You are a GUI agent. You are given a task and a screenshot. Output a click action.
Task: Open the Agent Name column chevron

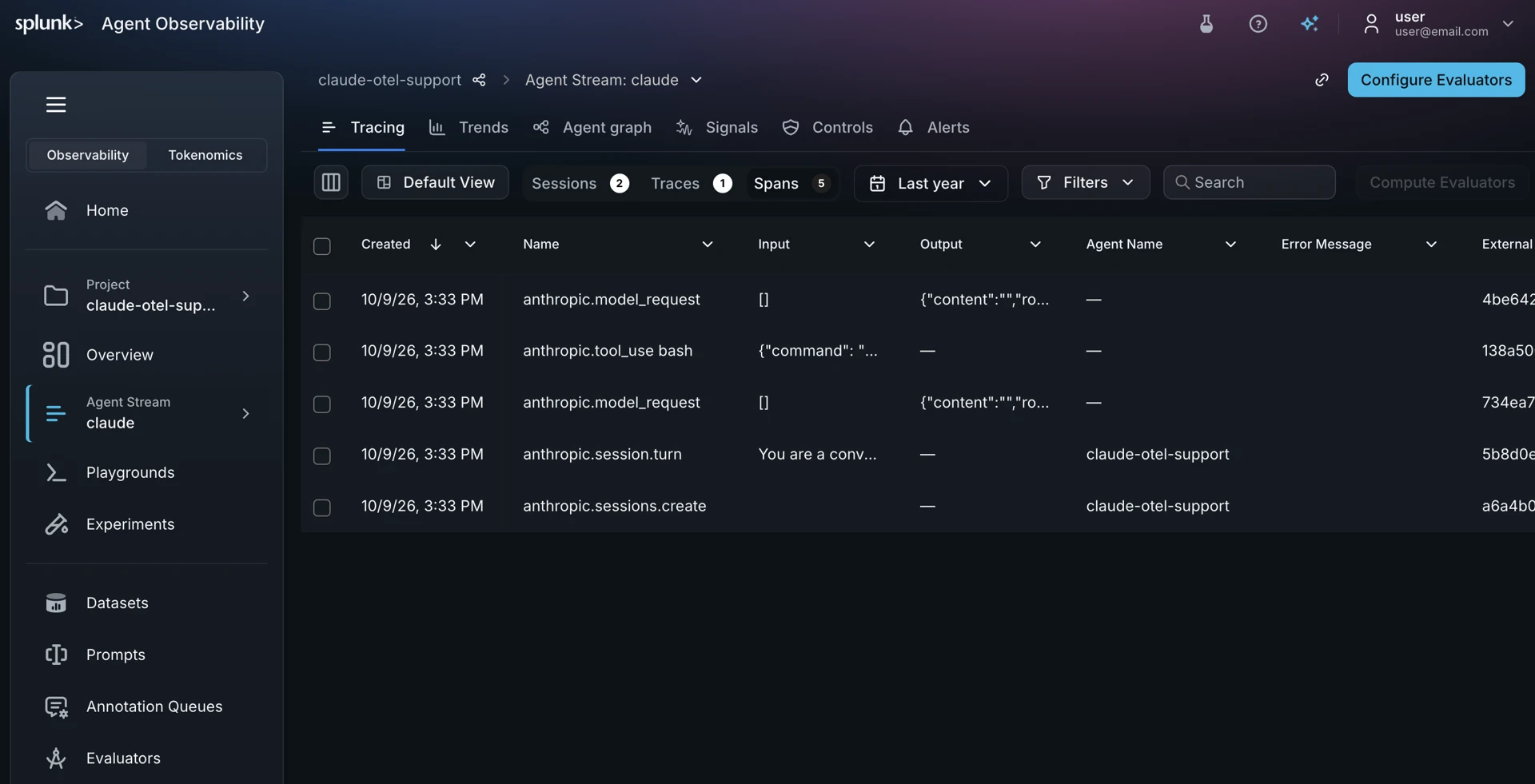1231,245
